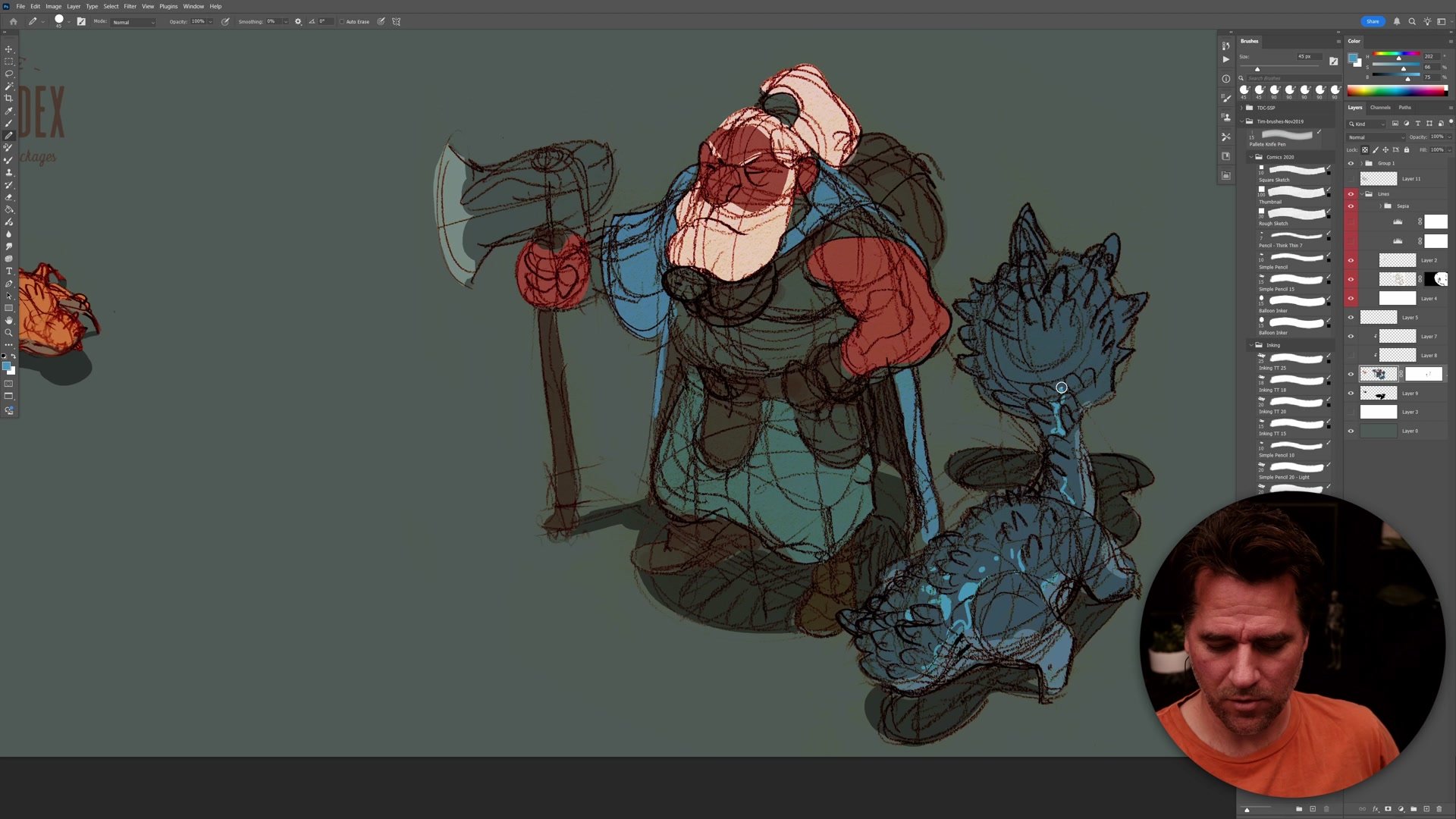
Task: Select the Move tool
Action: coord(9,49)
